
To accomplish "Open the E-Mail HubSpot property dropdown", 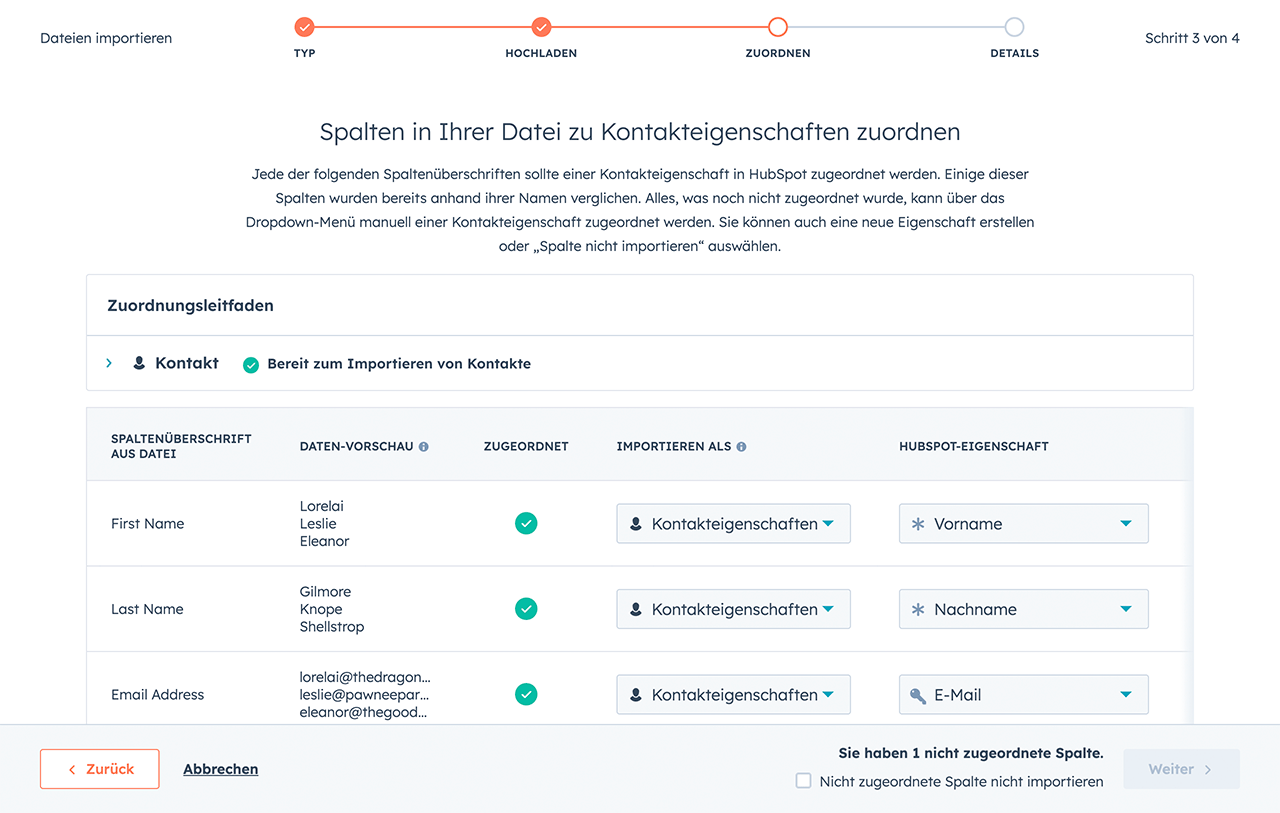I will pos(1023,695).
